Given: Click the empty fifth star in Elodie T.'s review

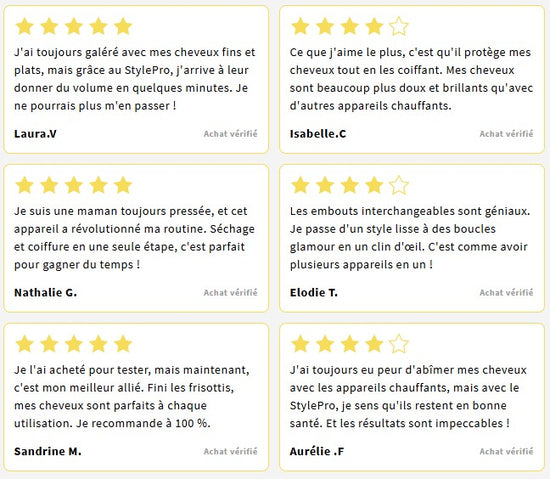Looking at the screenshot, I should pyautogui.click(x=399, y=185).
